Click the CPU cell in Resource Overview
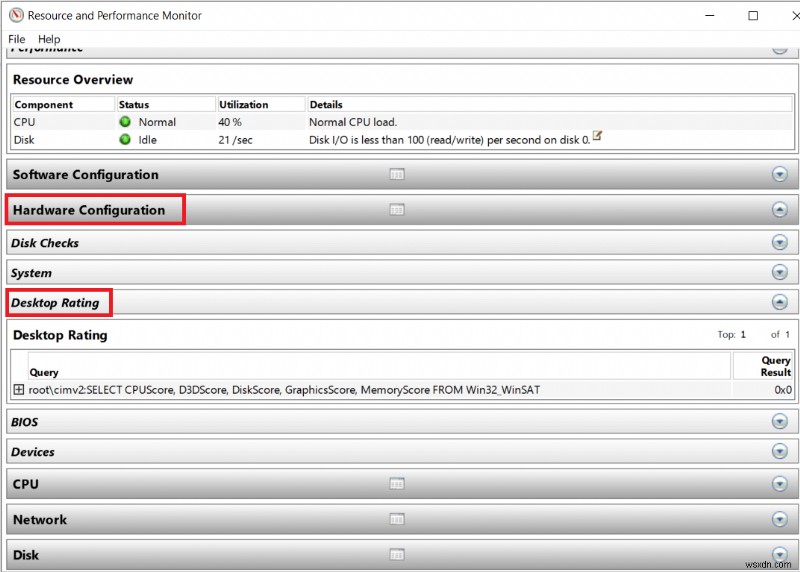 24,122
